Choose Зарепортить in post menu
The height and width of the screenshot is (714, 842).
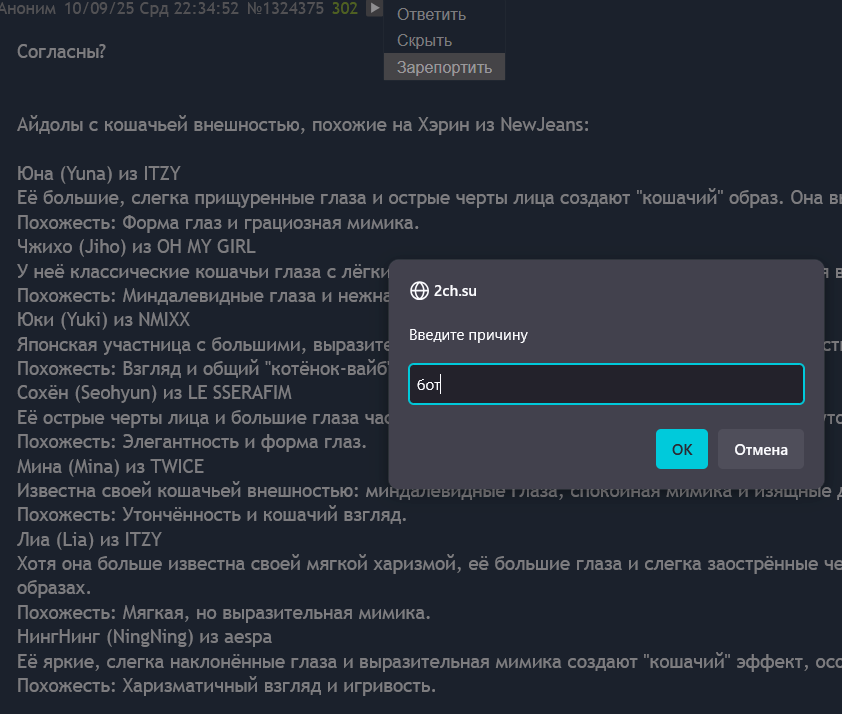click(444, 67)
